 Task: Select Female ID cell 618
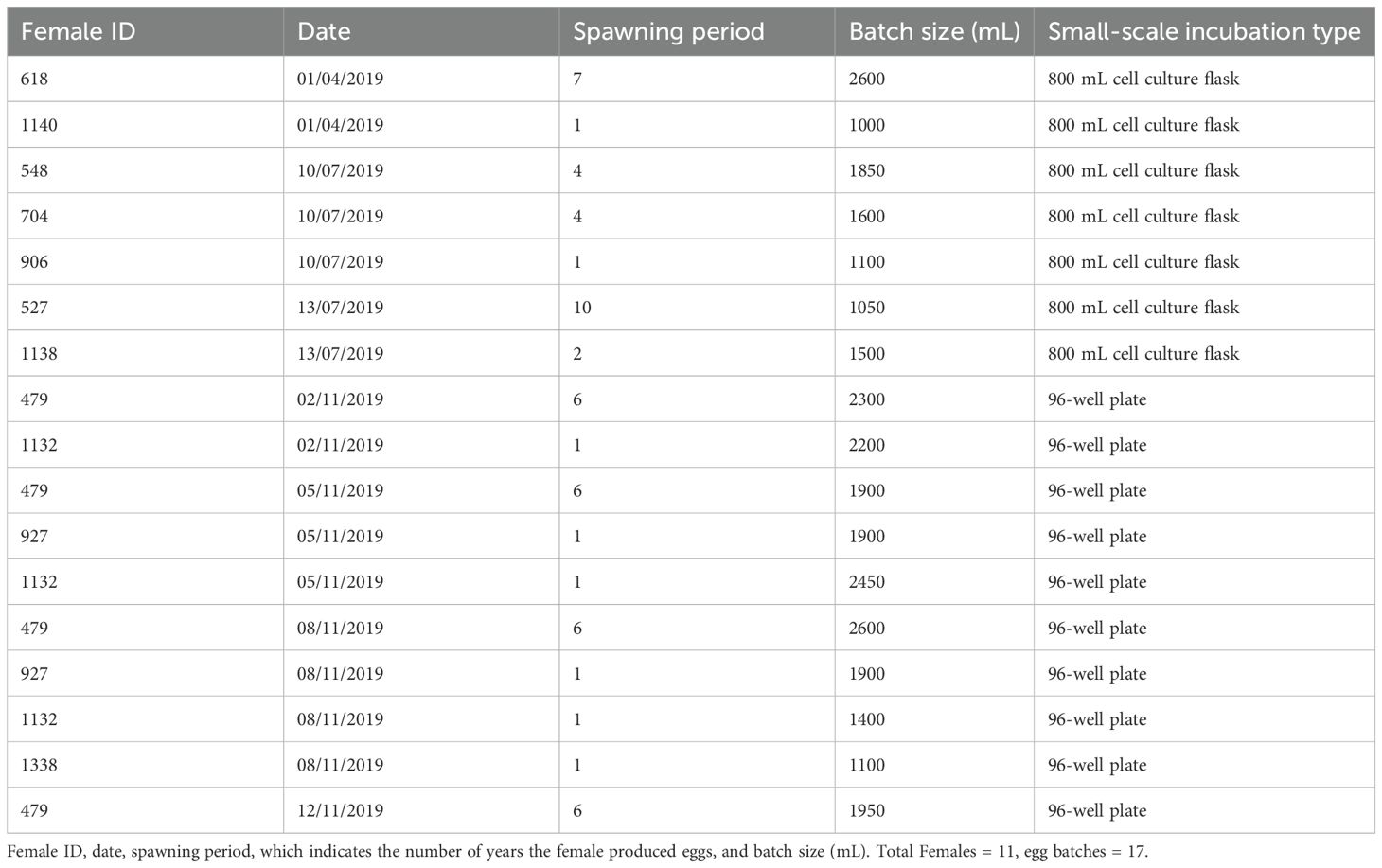pos(34,80)
